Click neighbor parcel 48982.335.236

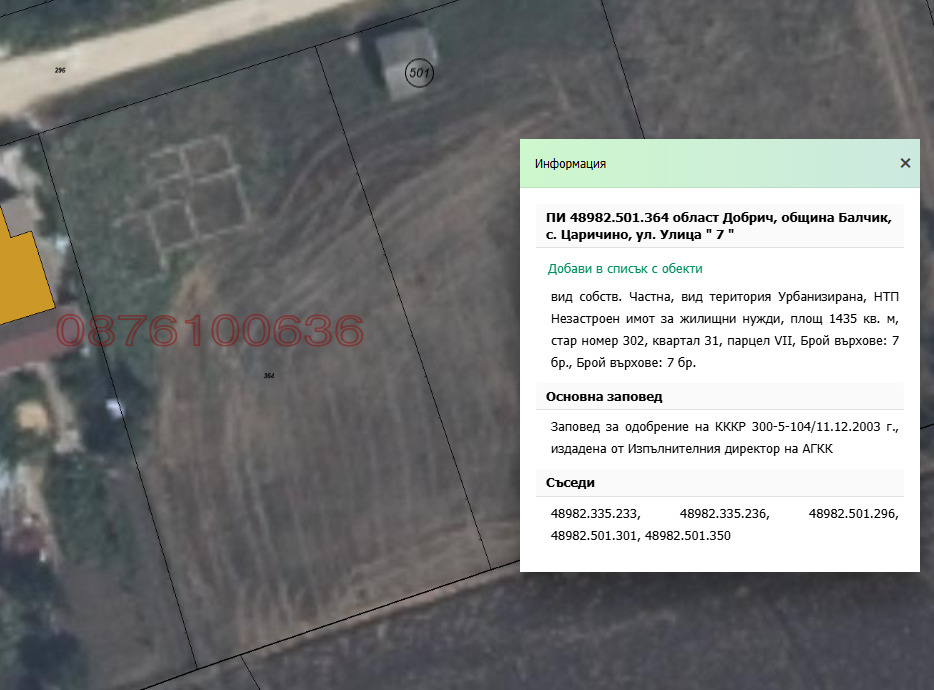(724, 514)
